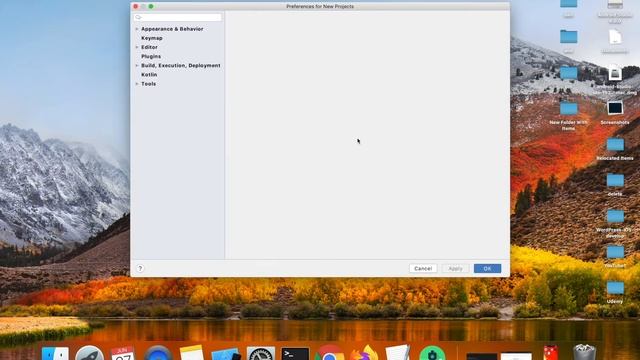Select the Editor settings entry

click(149, 47)
